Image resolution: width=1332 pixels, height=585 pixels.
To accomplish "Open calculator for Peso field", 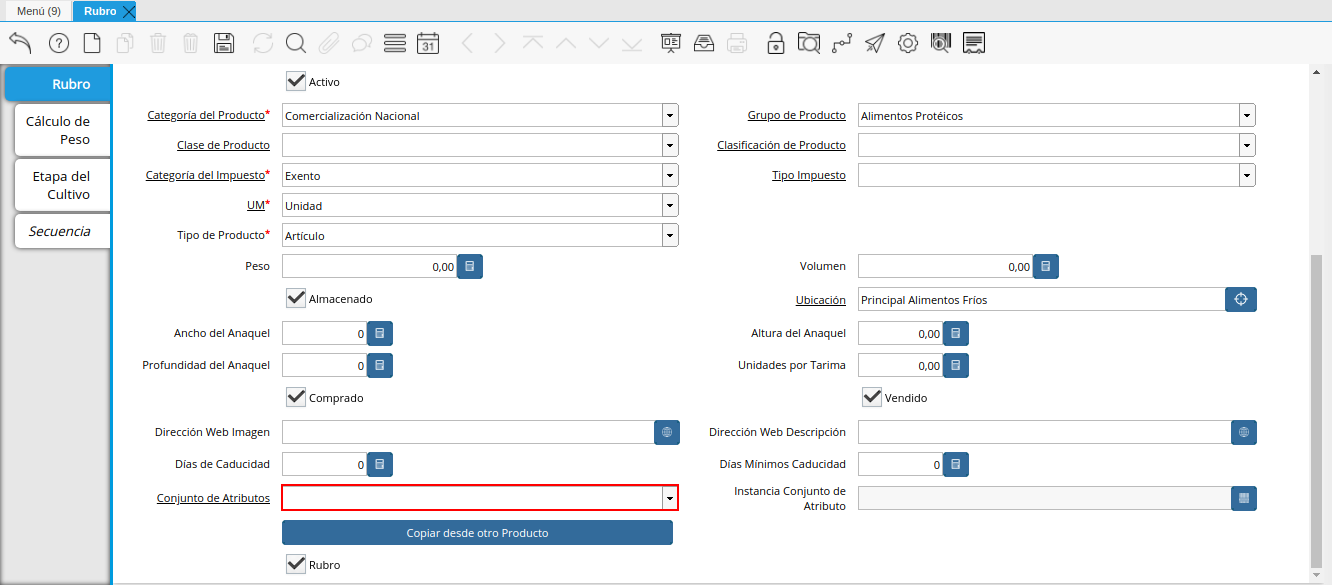I will 470,266.
